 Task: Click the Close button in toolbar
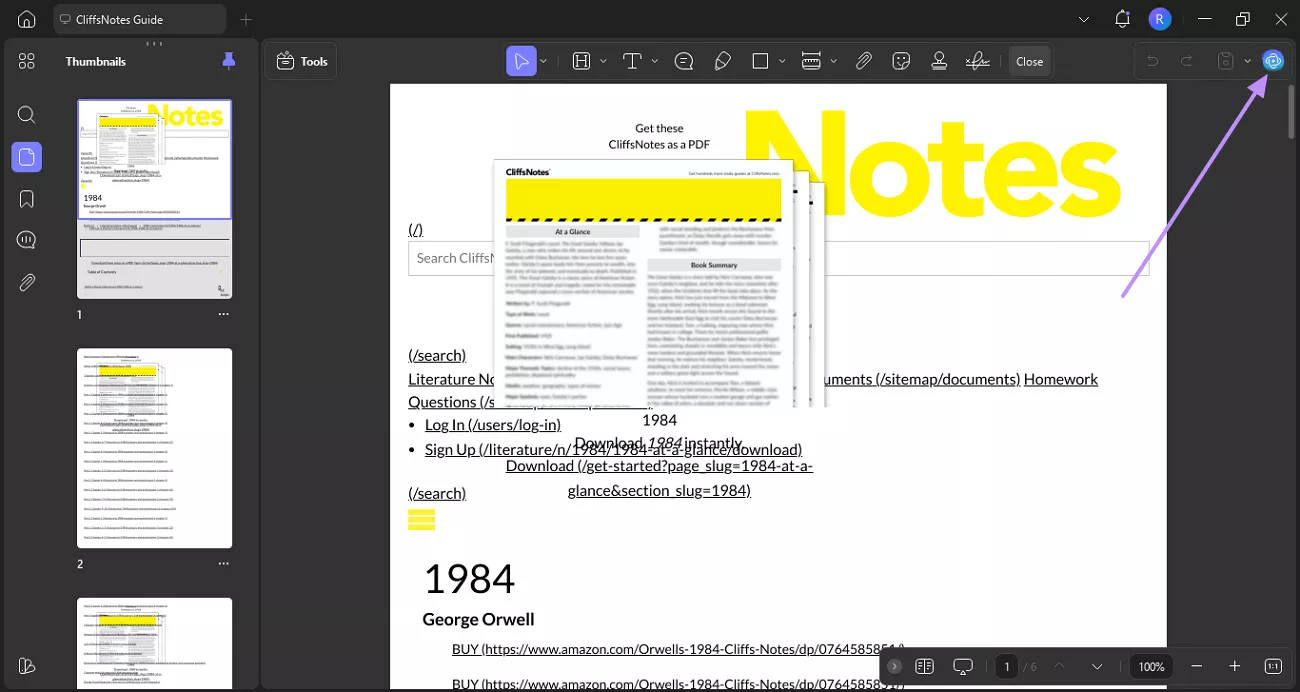point(1029,61)
